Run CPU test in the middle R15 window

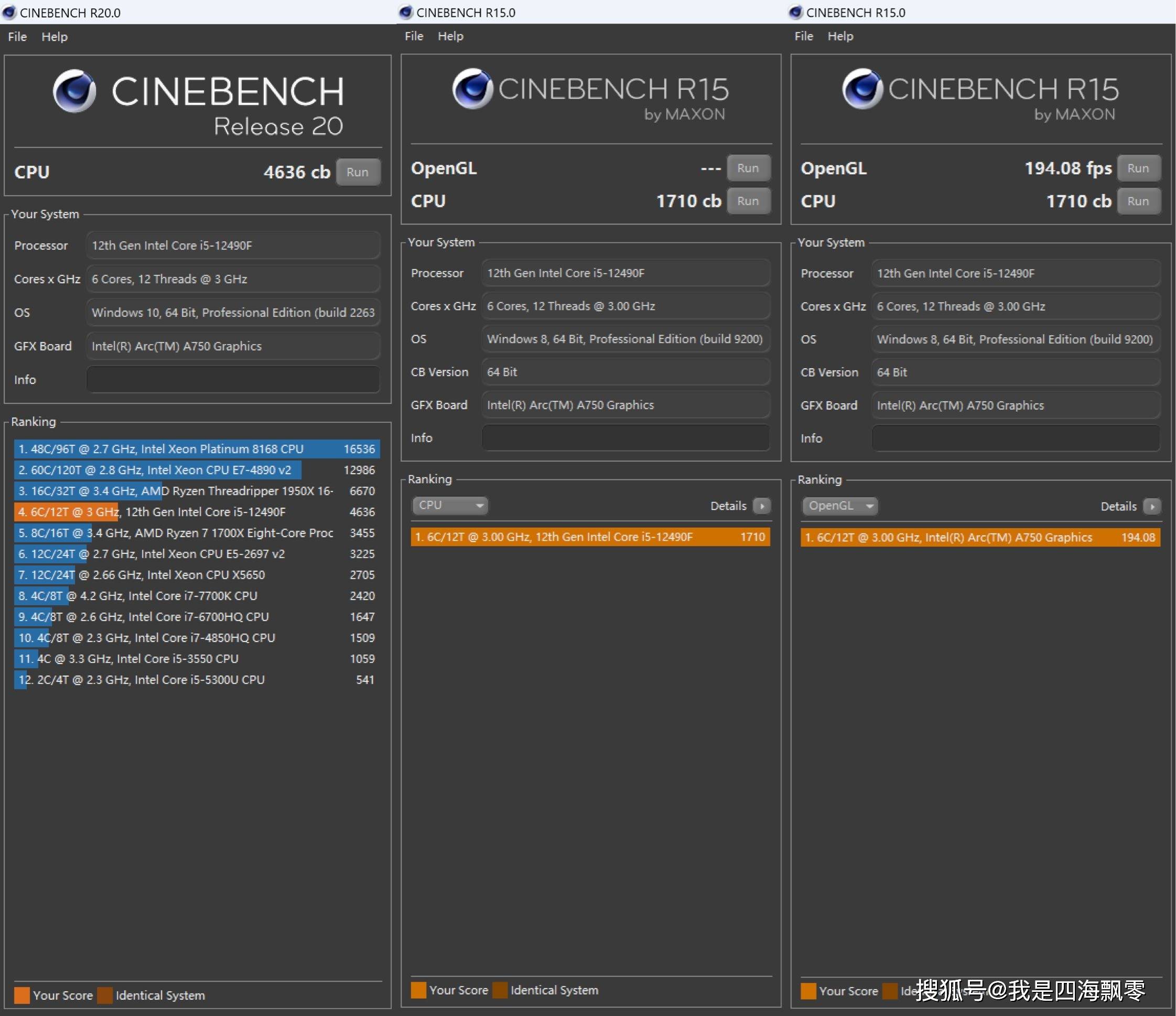point(748,201)
